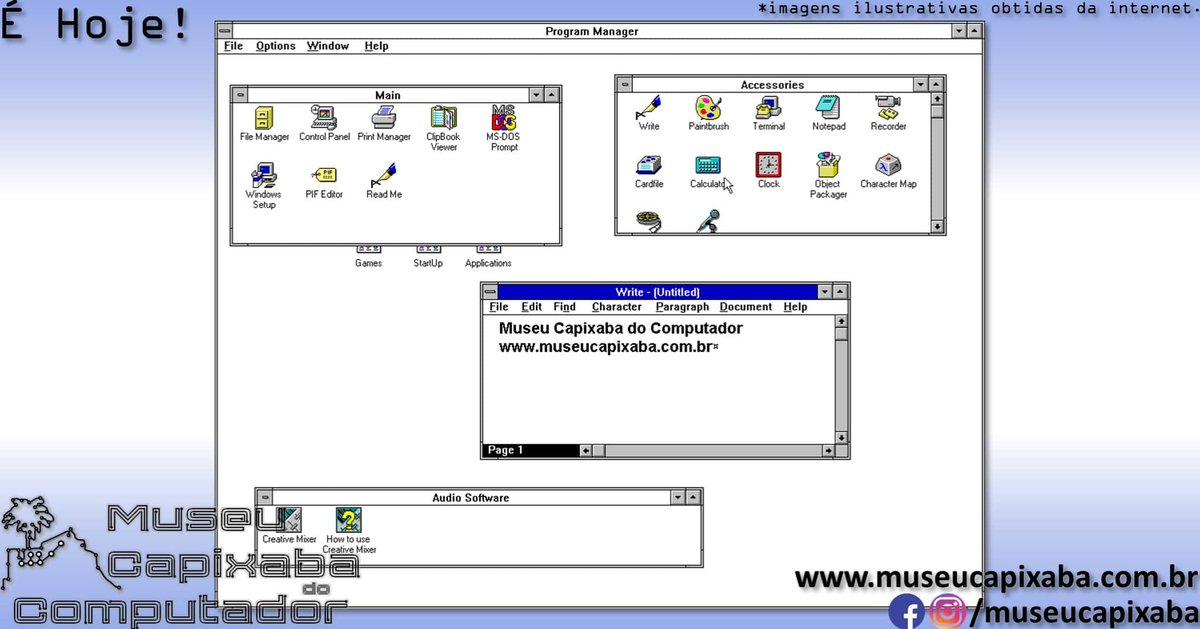This screenshot has height=629, width=1200.
Task: Open Windows Setup icon
Action: coord(264,186)
